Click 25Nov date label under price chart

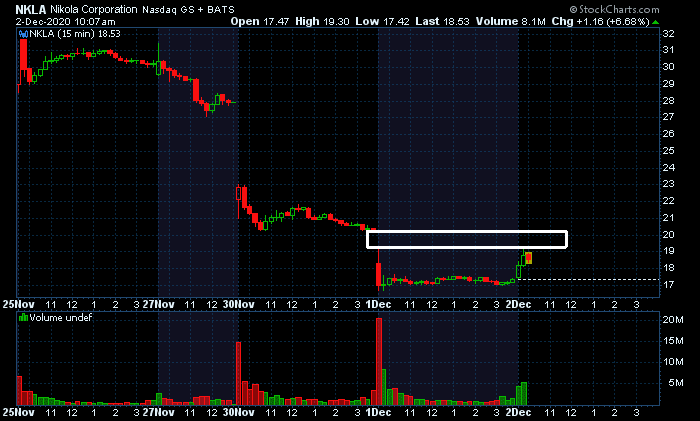point(18,304)
